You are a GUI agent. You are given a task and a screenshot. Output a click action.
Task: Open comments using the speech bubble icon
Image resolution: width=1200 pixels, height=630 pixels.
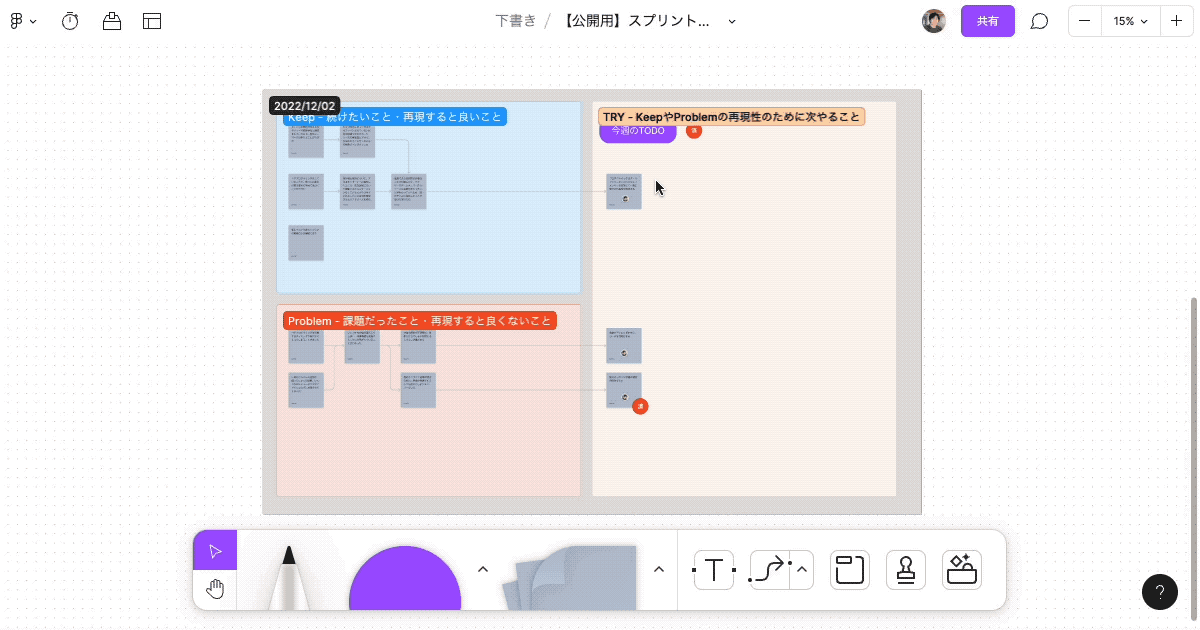[1040, 21]
